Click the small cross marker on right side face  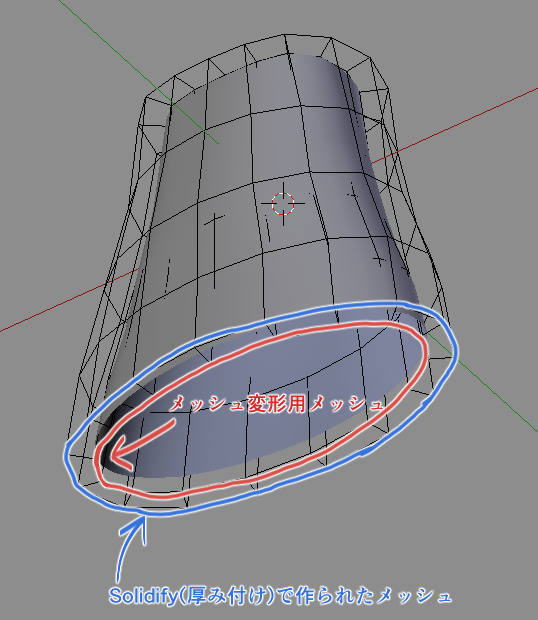coord(379,260)
